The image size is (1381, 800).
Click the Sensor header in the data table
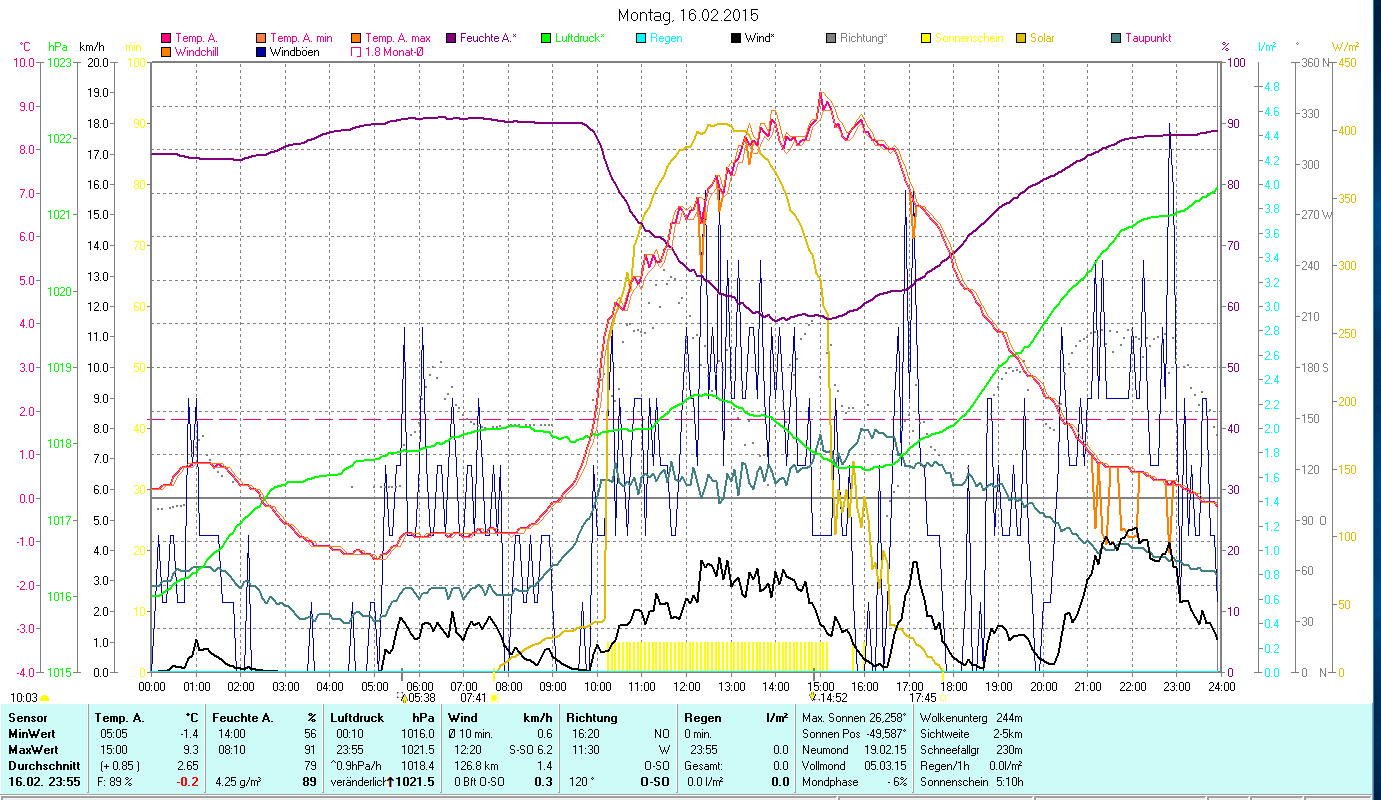27,718
